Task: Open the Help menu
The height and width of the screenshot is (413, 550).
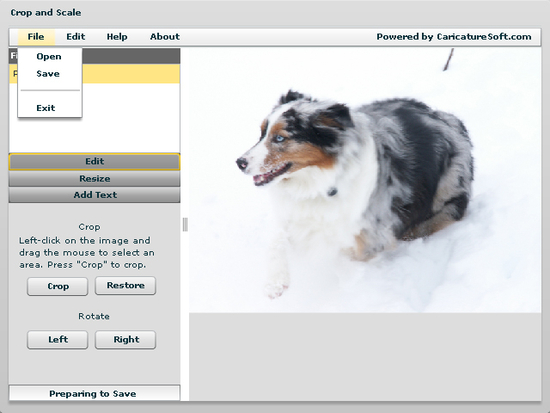Action: click(117, 37)
